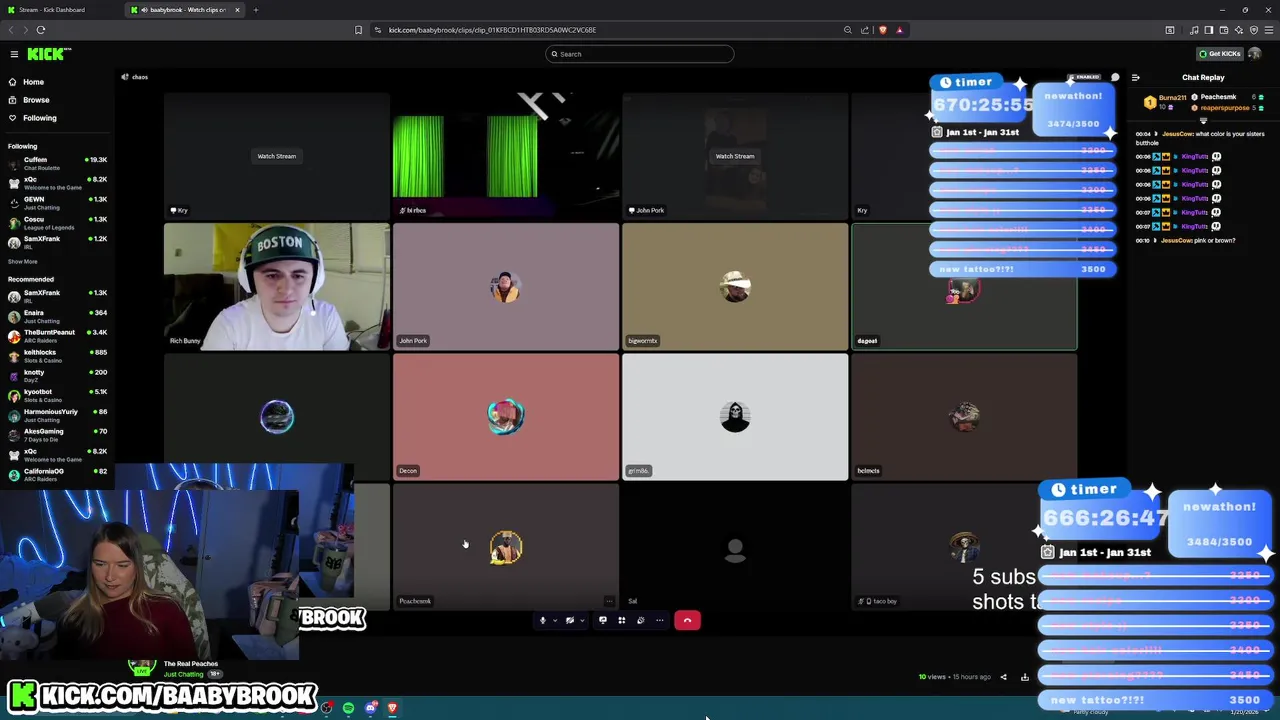Click the share page icon in address bar
Image resolution: width=1280 pixels, height=720 pixels.
pos(865,30)
